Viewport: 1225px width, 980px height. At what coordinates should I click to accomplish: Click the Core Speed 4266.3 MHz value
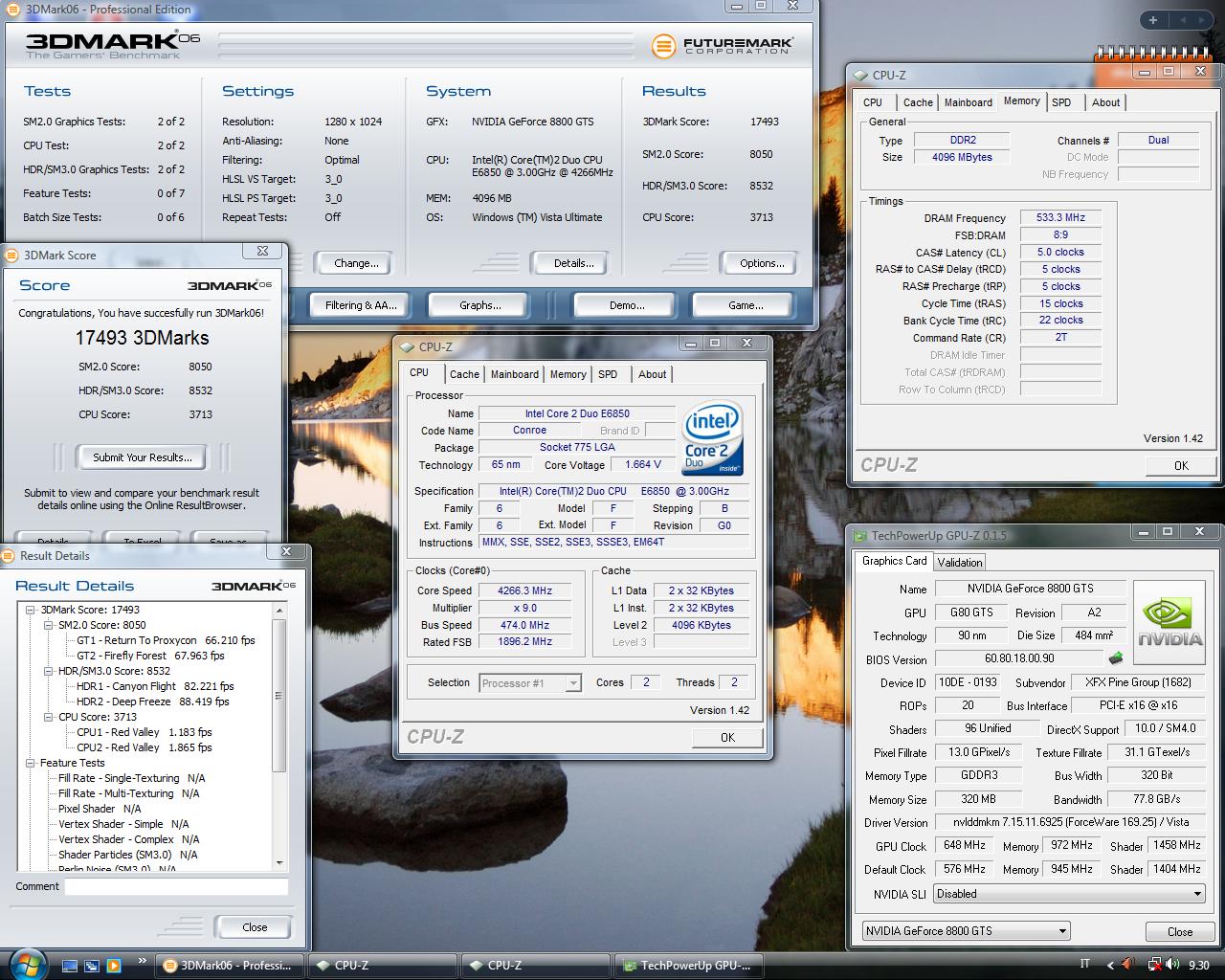[524, 590]
